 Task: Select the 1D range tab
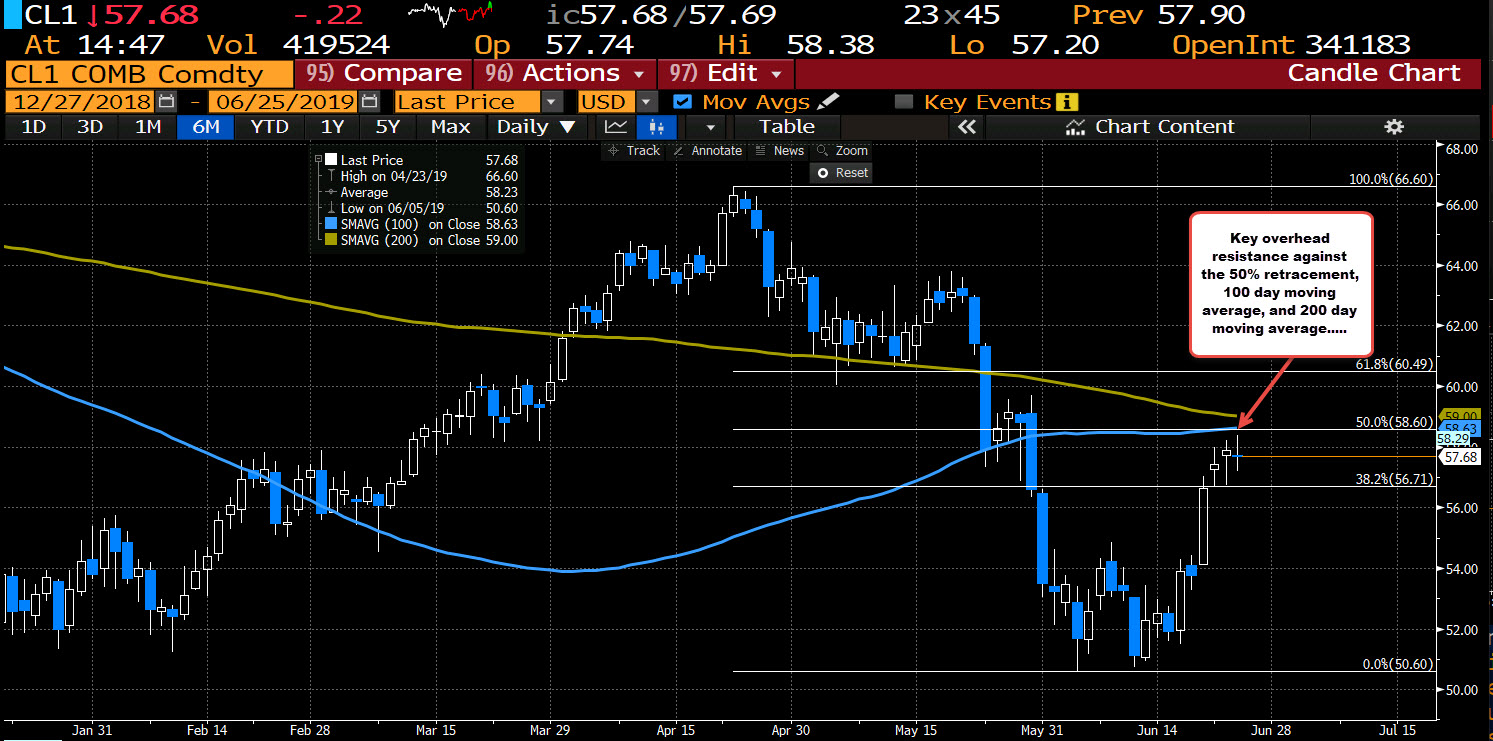coord(34,127)
